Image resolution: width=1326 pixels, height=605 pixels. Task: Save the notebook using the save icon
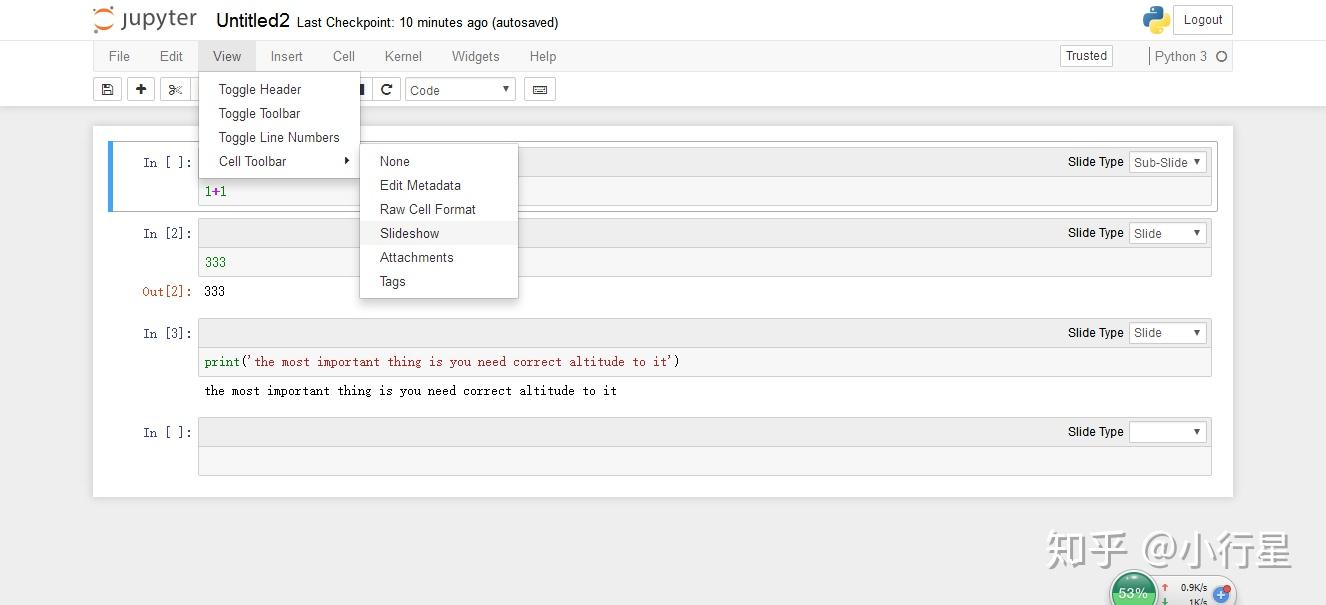coord(107,89)
